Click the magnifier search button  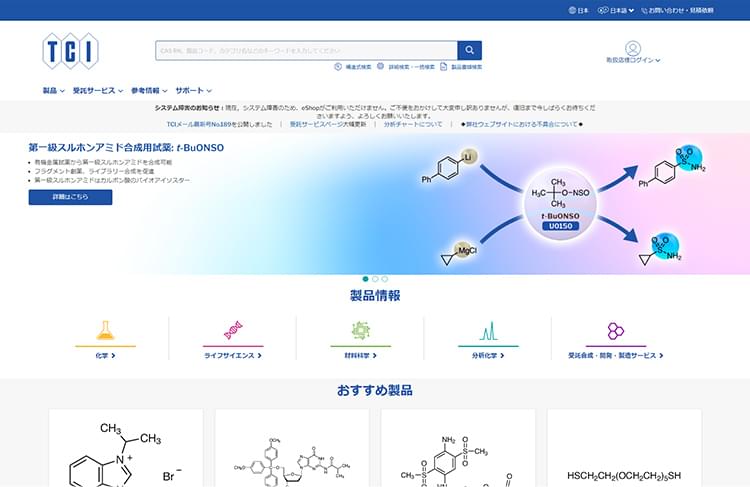(x=469, y=50)
